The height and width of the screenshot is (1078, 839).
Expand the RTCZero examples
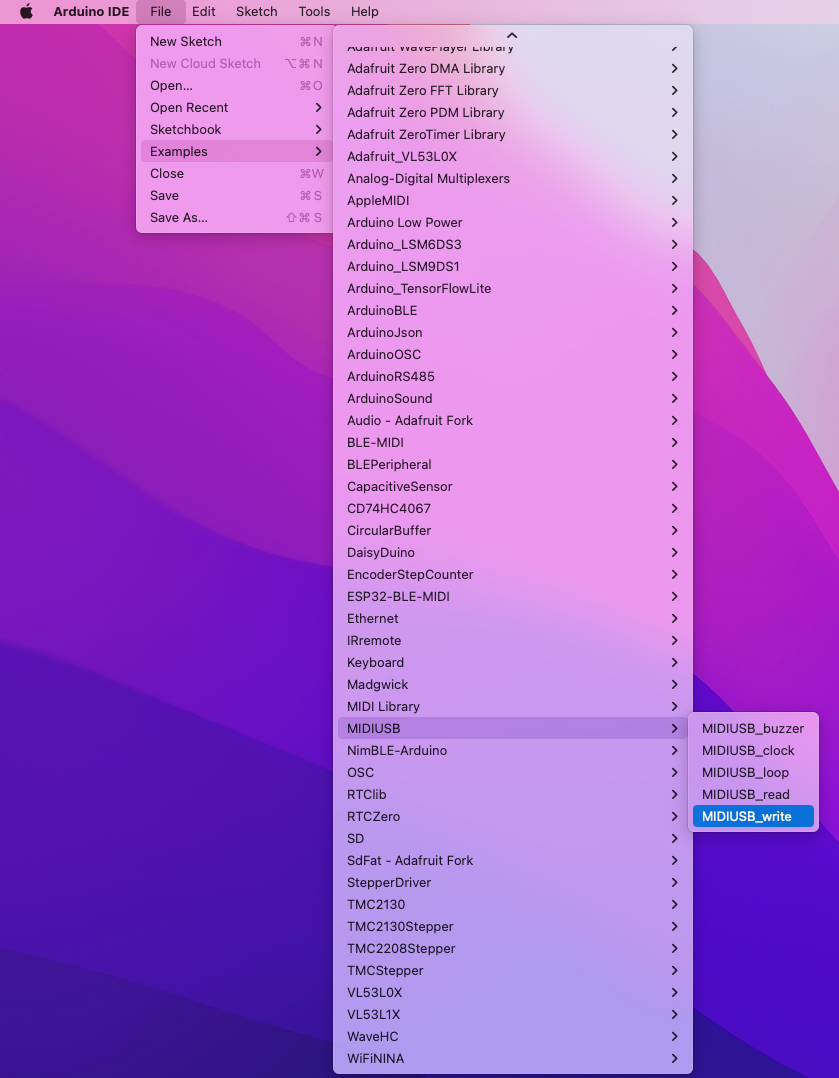(x=512, y=816)
